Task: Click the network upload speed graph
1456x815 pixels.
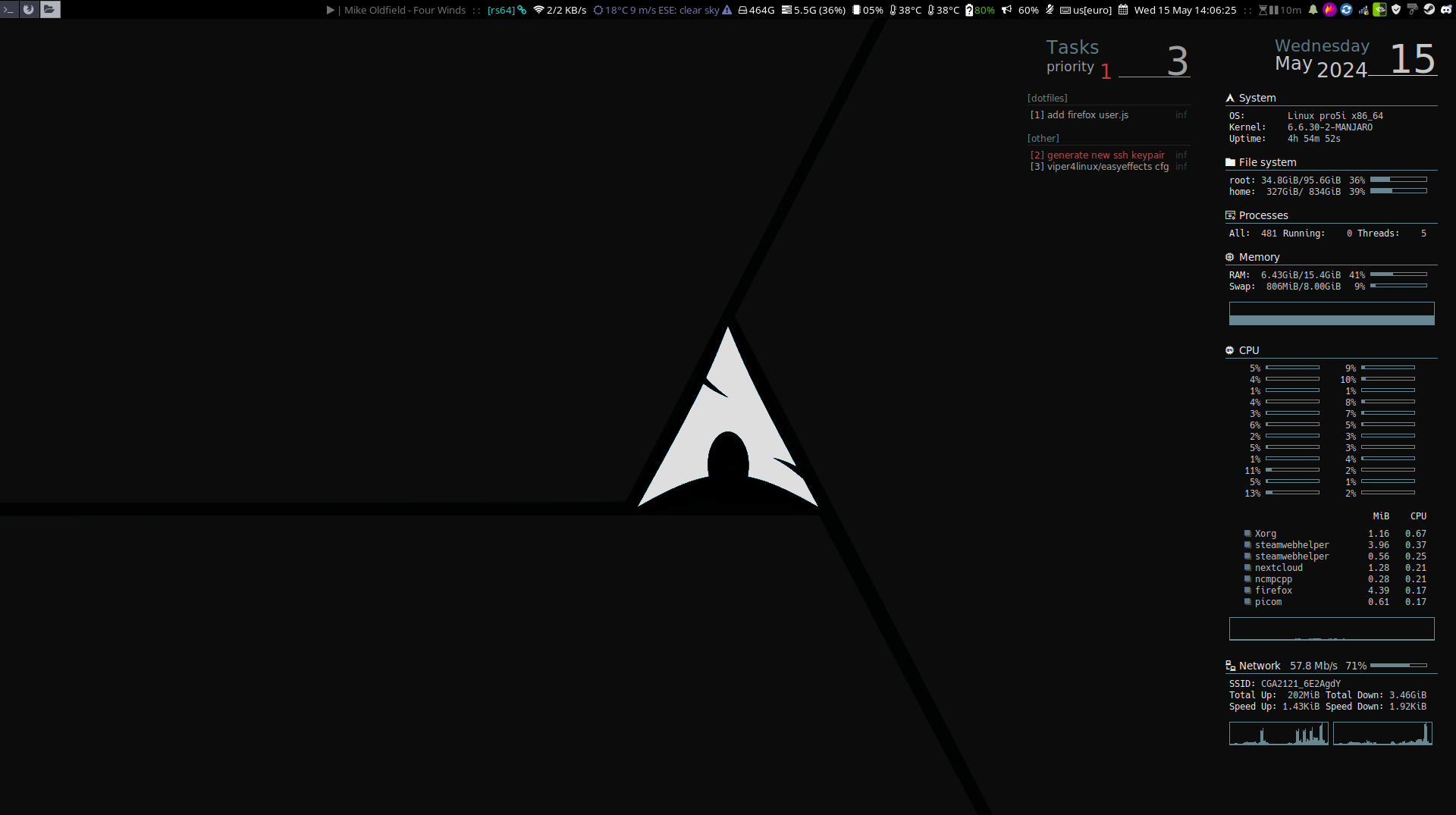Action: (1279, 733)
